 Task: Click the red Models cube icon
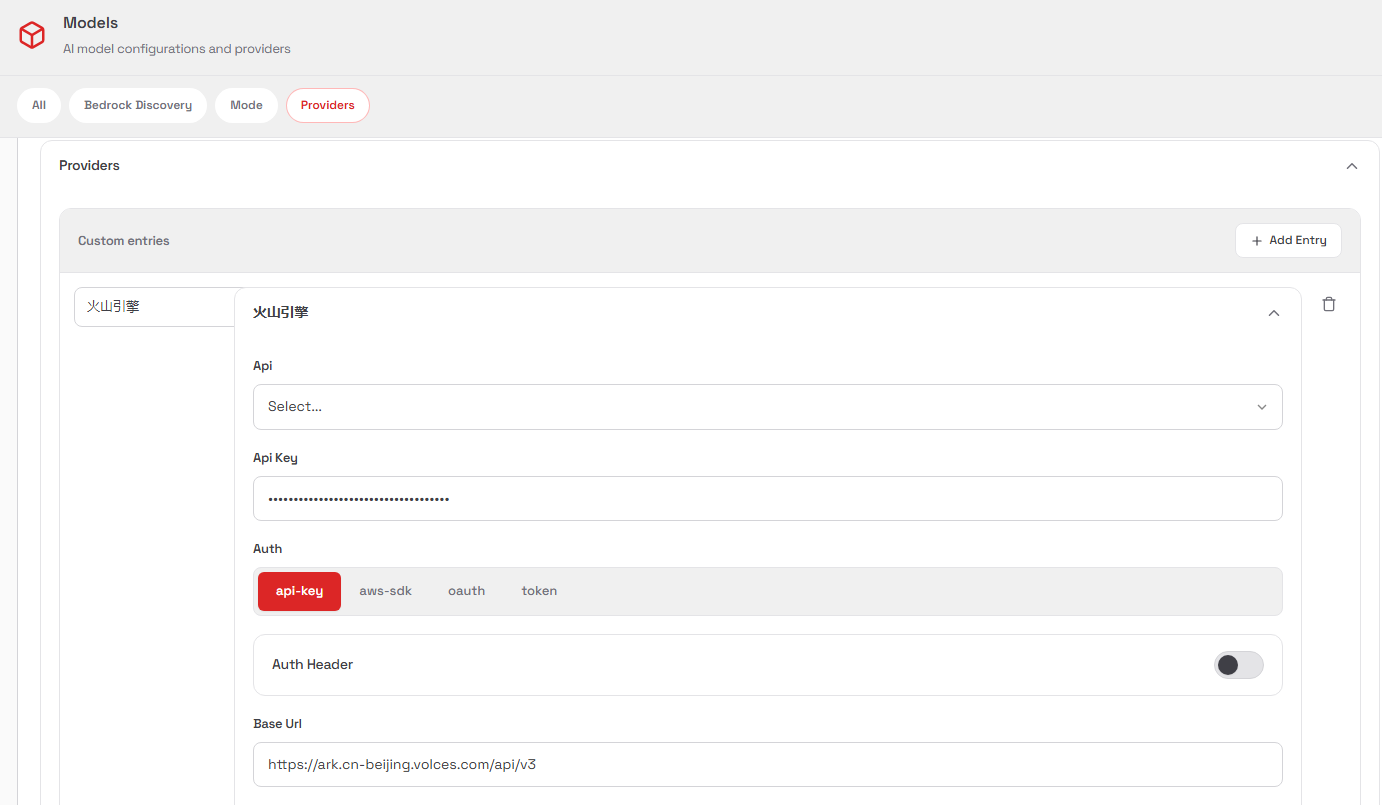[x=32, y=35]
